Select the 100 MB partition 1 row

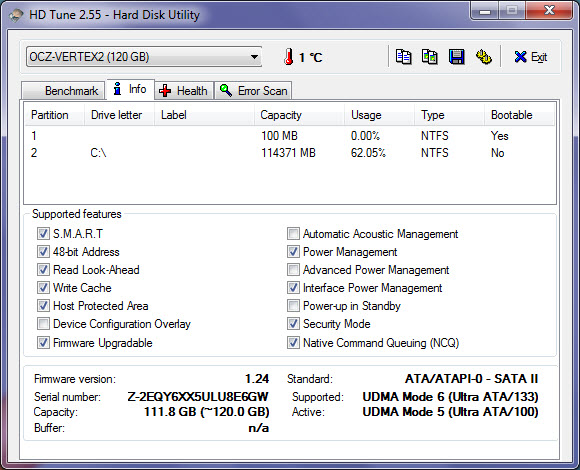click(x=290, y=136)
